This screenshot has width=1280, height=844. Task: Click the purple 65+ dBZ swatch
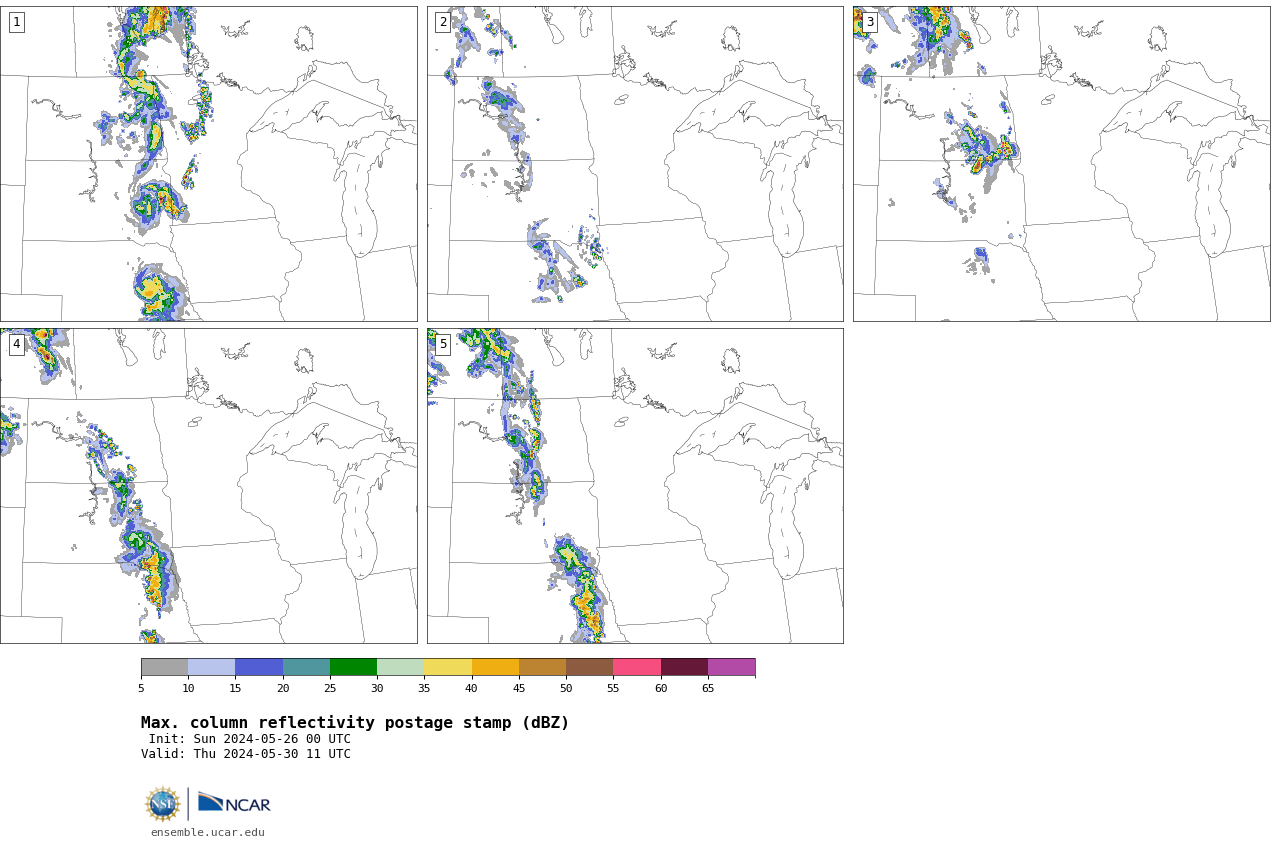pyautogui.click(x=731, y=667)
